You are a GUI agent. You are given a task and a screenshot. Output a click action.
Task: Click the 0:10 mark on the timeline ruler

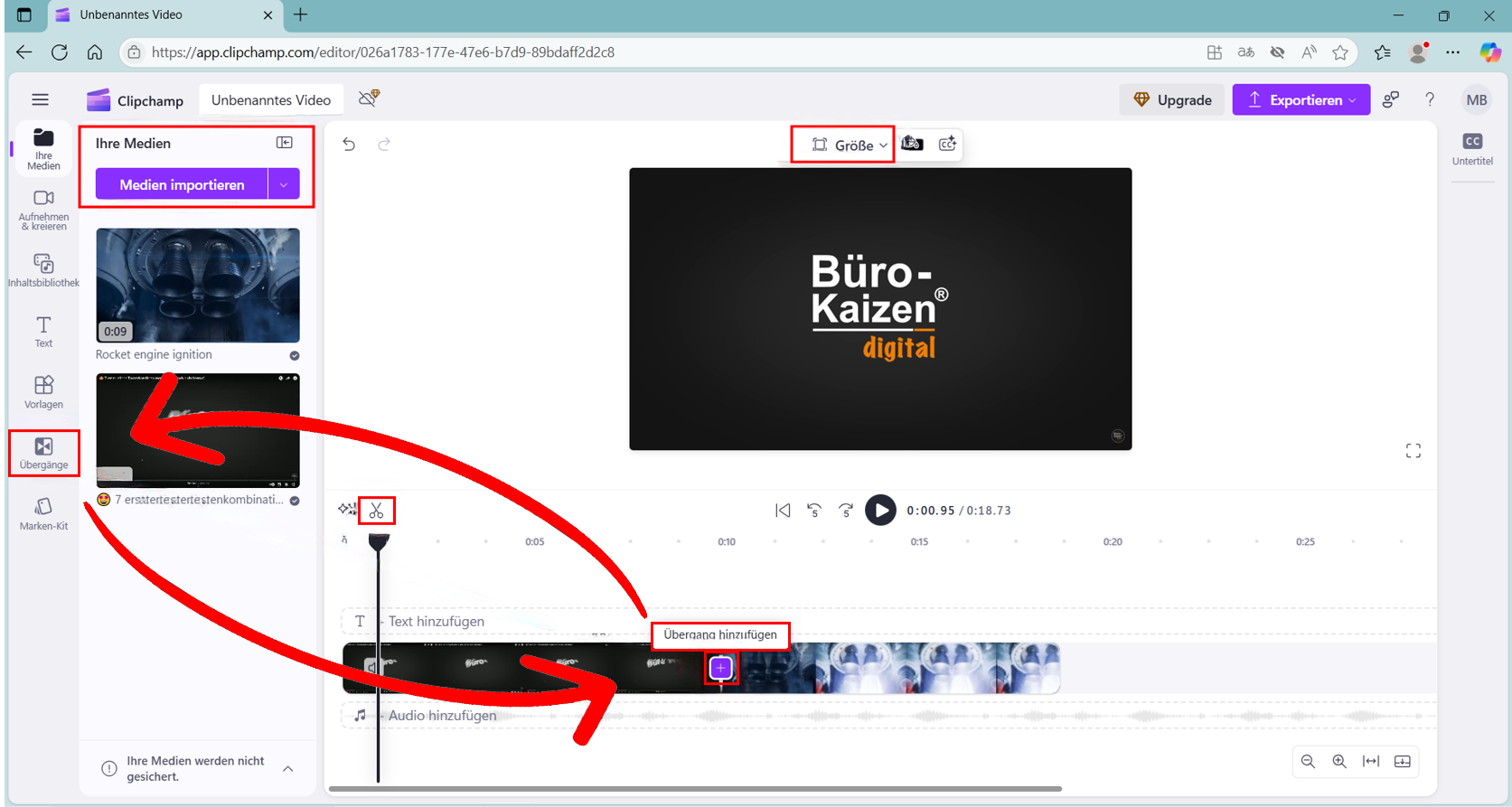pos(727,541)
